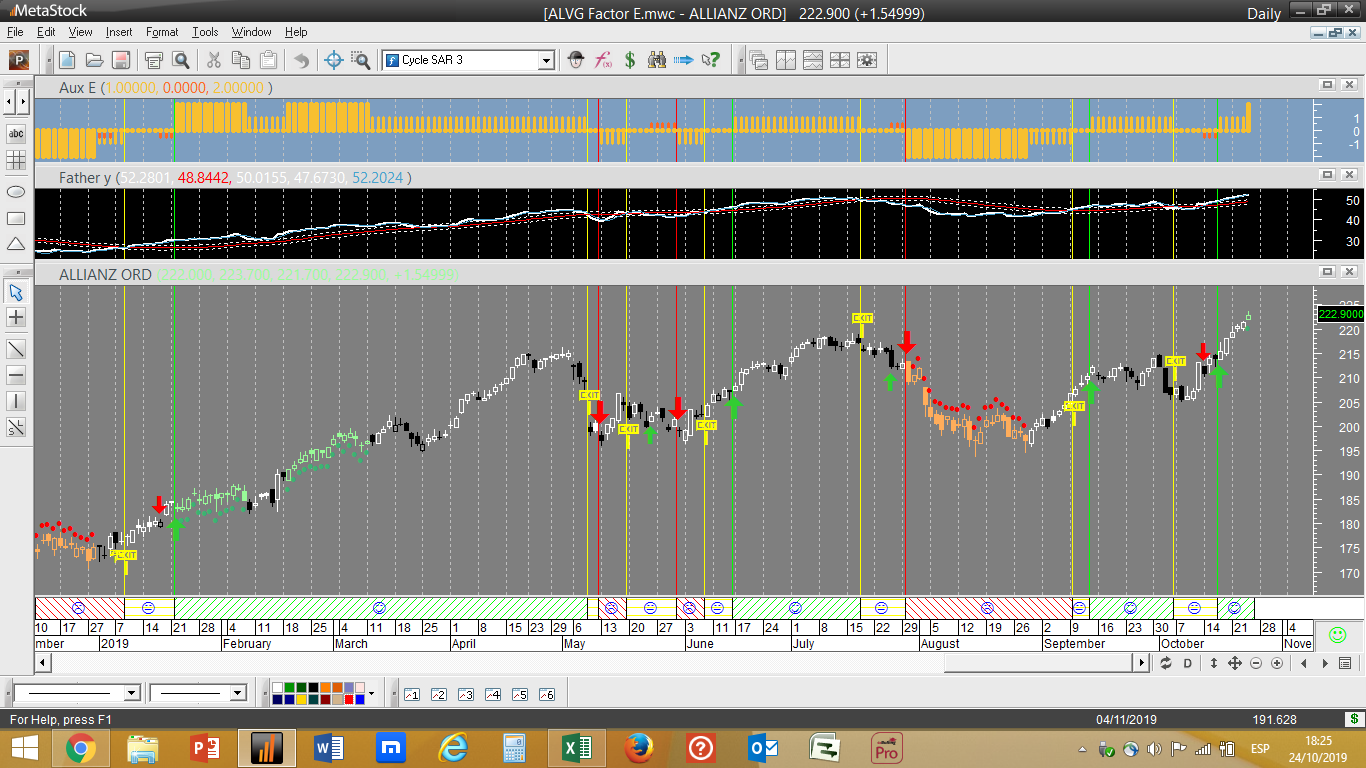The height and width of the screenshot is (768, 1366).
Task: Click the zoom in plus icon
Action: pos(1278,663)
